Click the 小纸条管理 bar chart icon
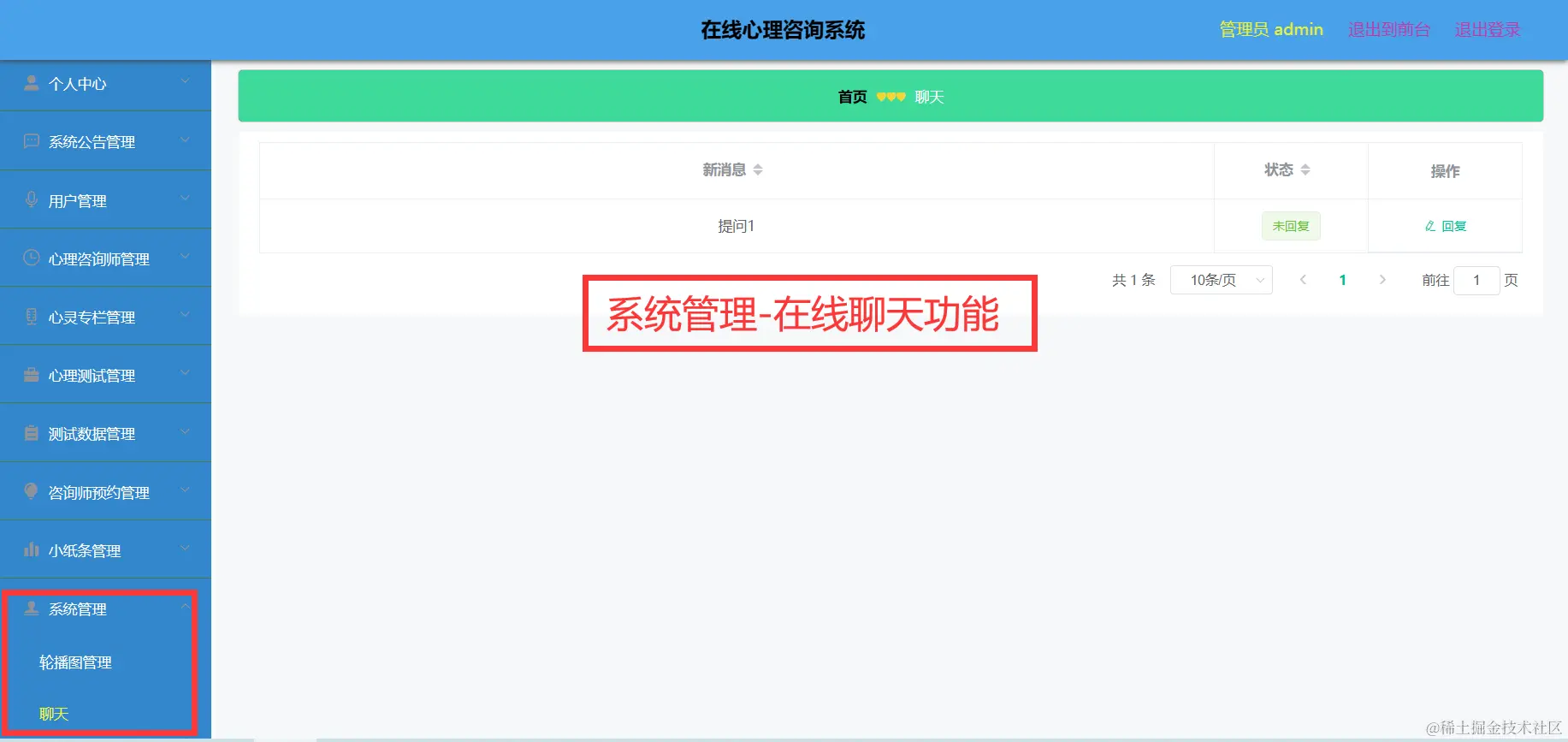Screen dimensions: 1568x742 [32, 549]
